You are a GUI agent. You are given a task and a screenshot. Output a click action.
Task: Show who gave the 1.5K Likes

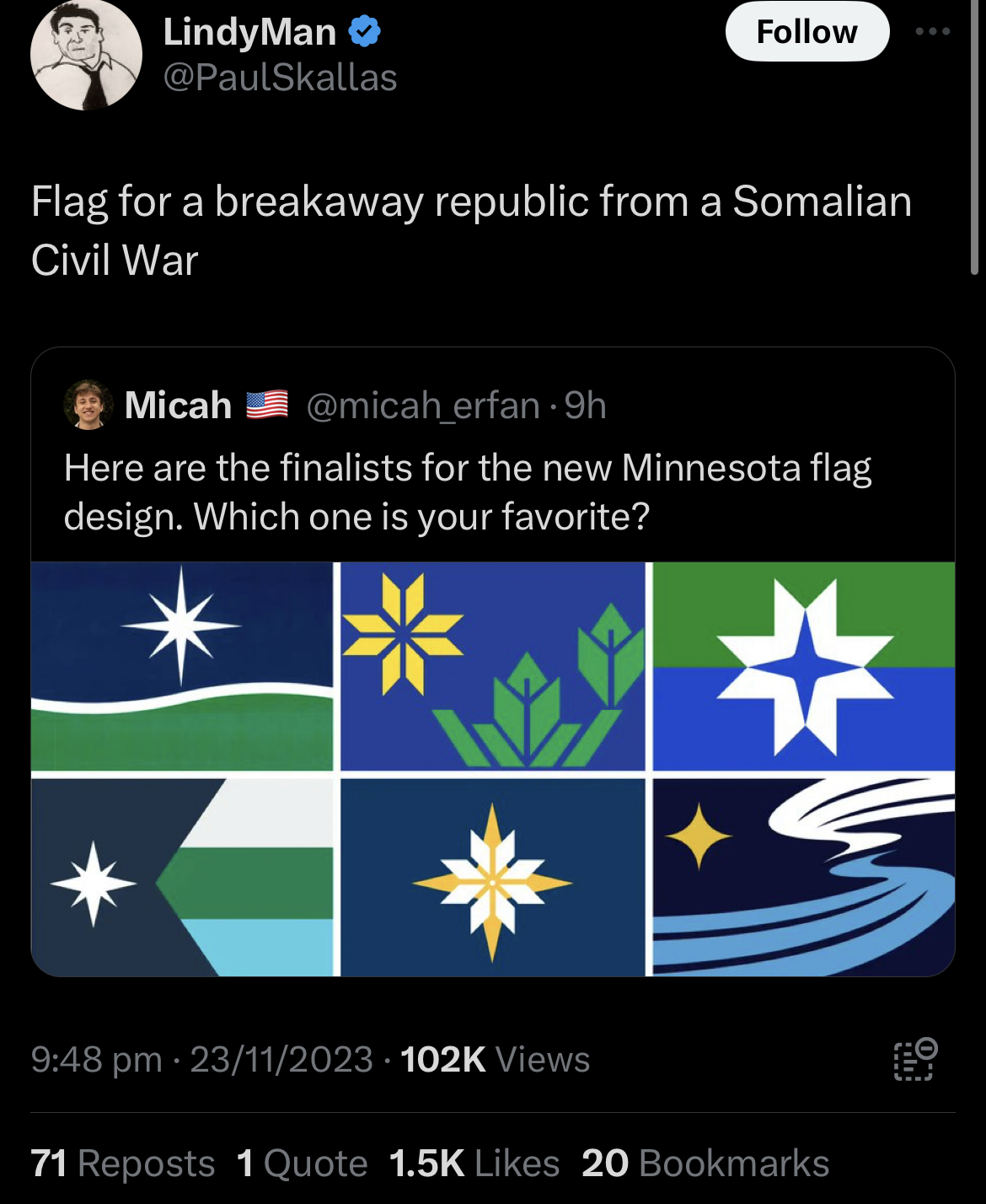[474, 1164]
